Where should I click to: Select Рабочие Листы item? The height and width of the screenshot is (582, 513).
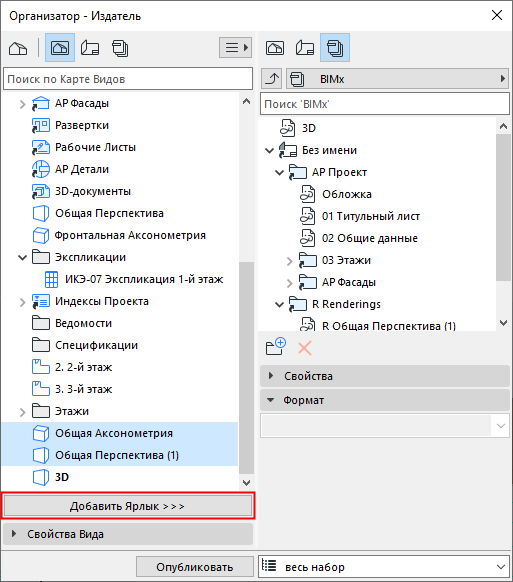coord(95,147)
